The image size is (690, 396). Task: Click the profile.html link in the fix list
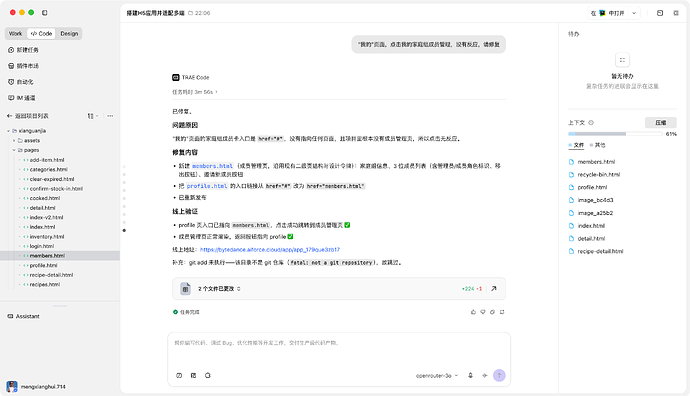point(207,186)
